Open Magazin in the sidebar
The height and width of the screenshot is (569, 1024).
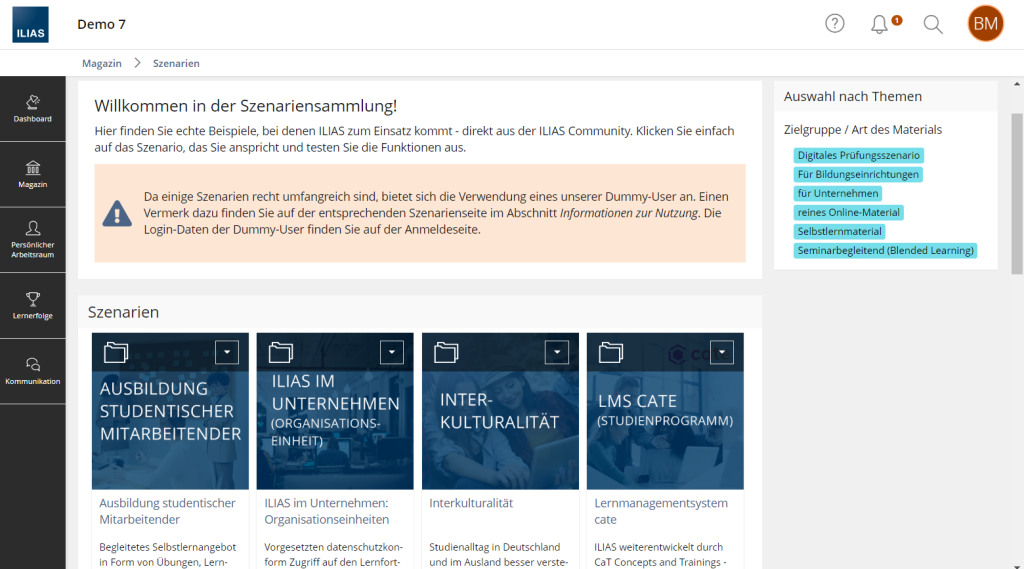[x=32, y=174]
